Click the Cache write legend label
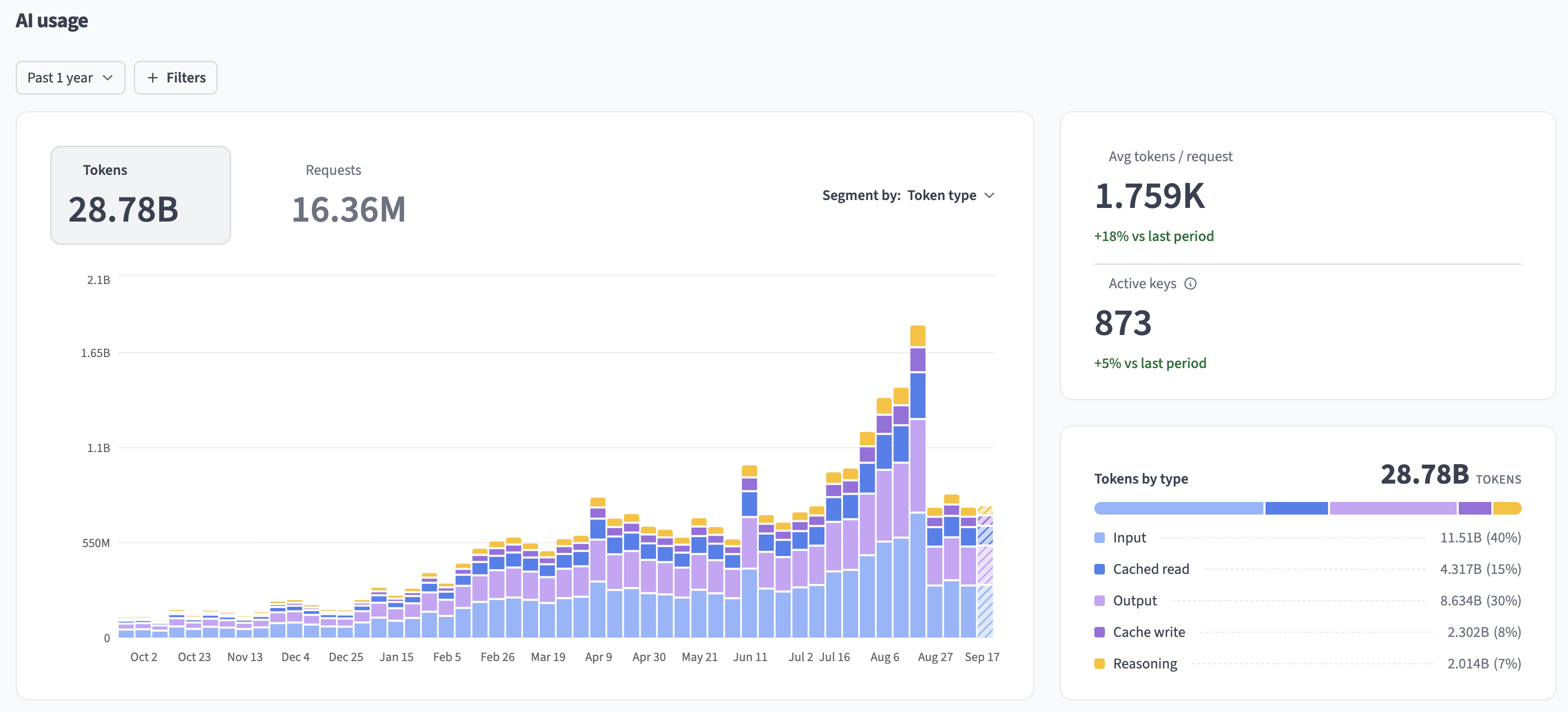Screen dimensions: 1568x712 click(1148, 632)
